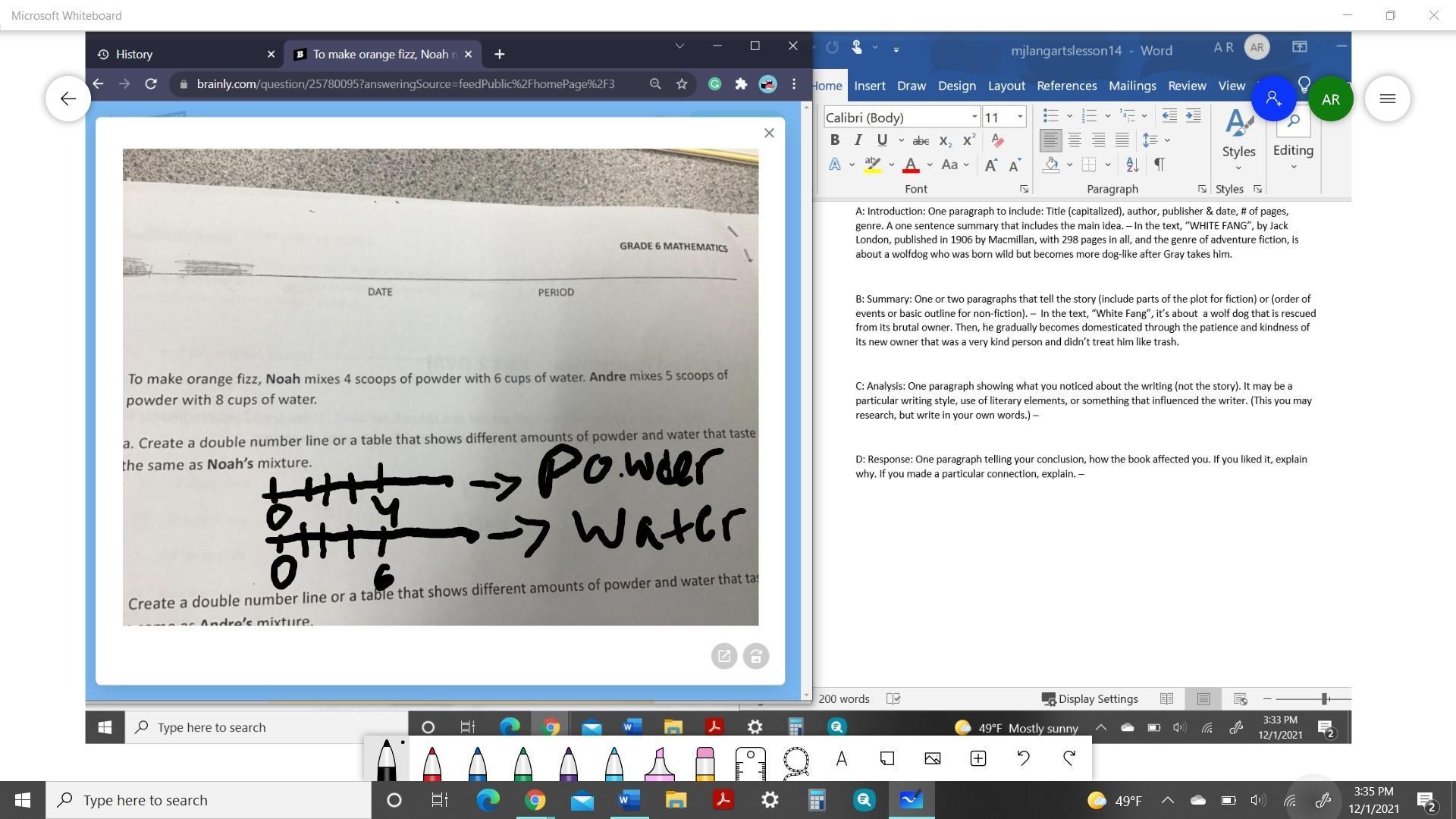The image size is (1456, 819).
Task: Undo the last Whiteboard action
Action: coord(1023,758)
